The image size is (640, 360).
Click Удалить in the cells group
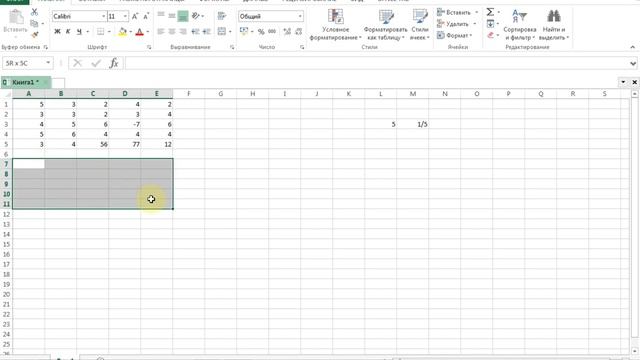[x=456, y=24]
